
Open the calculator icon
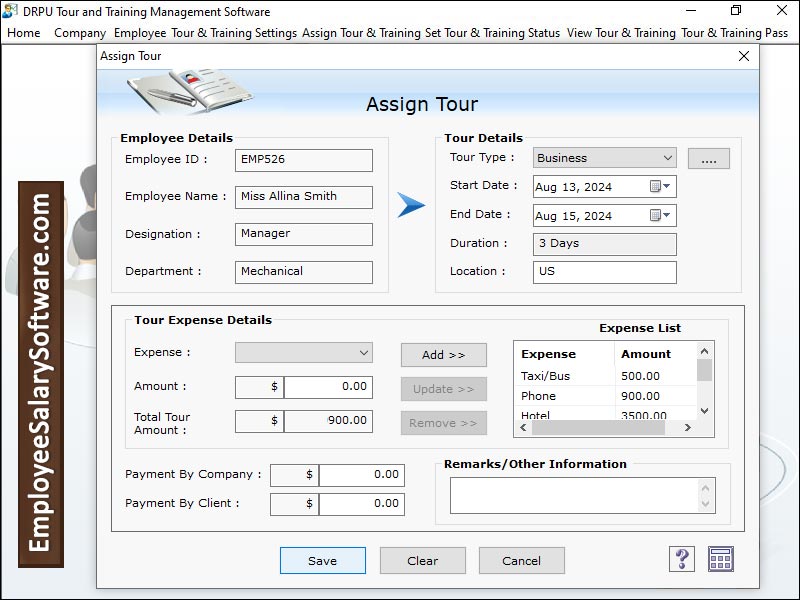721,559
